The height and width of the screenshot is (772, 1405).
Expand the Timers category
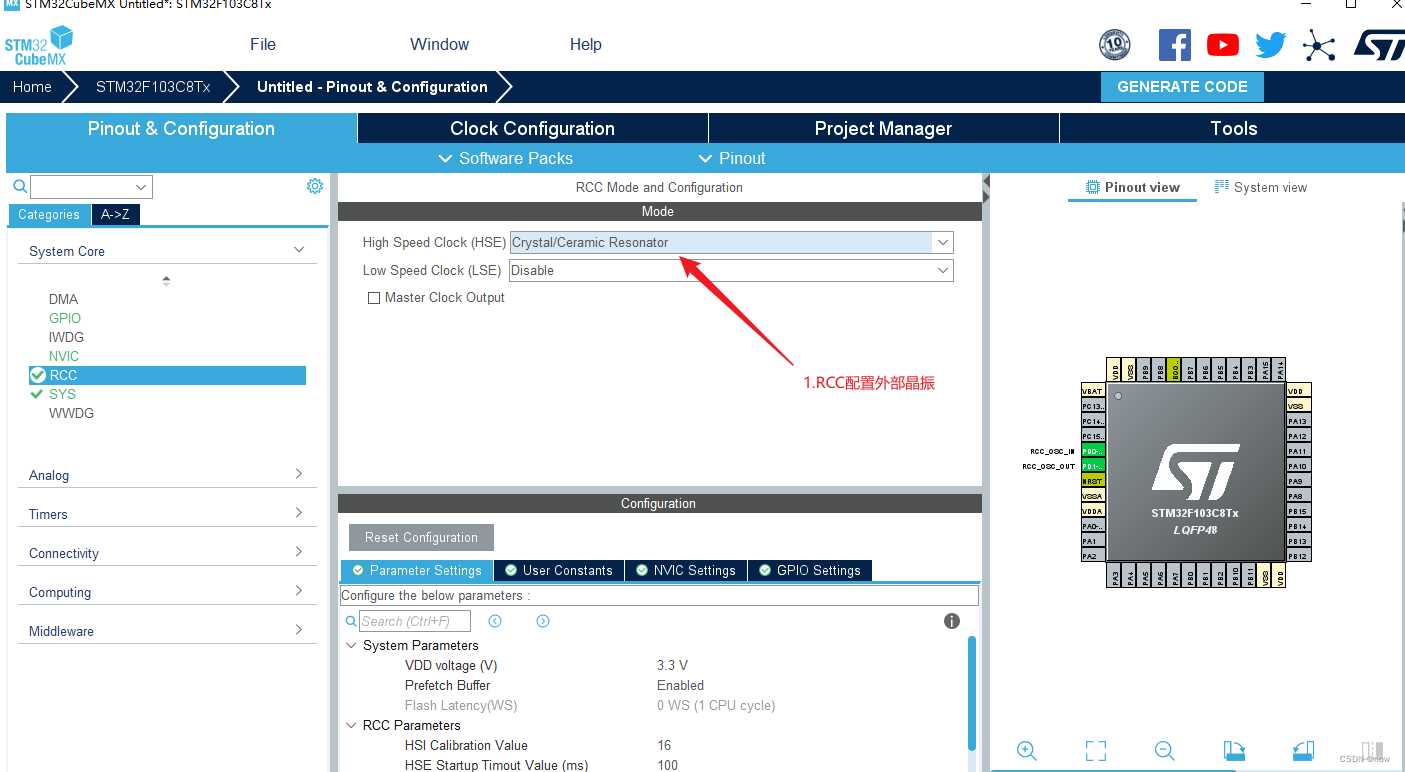[x=299, y=513]
